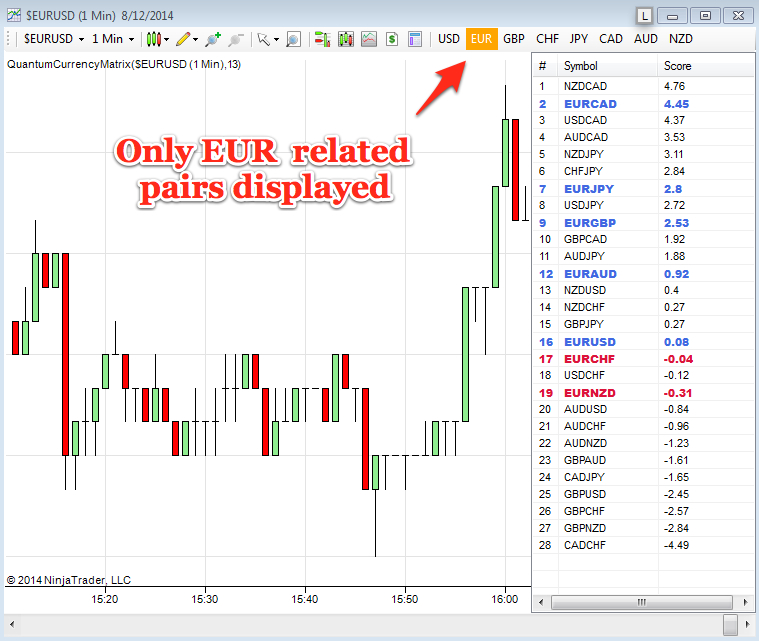This screenshot has width=759, height=641.
Task: Toggle the CHF currency filter
Action: coord(547,39)
